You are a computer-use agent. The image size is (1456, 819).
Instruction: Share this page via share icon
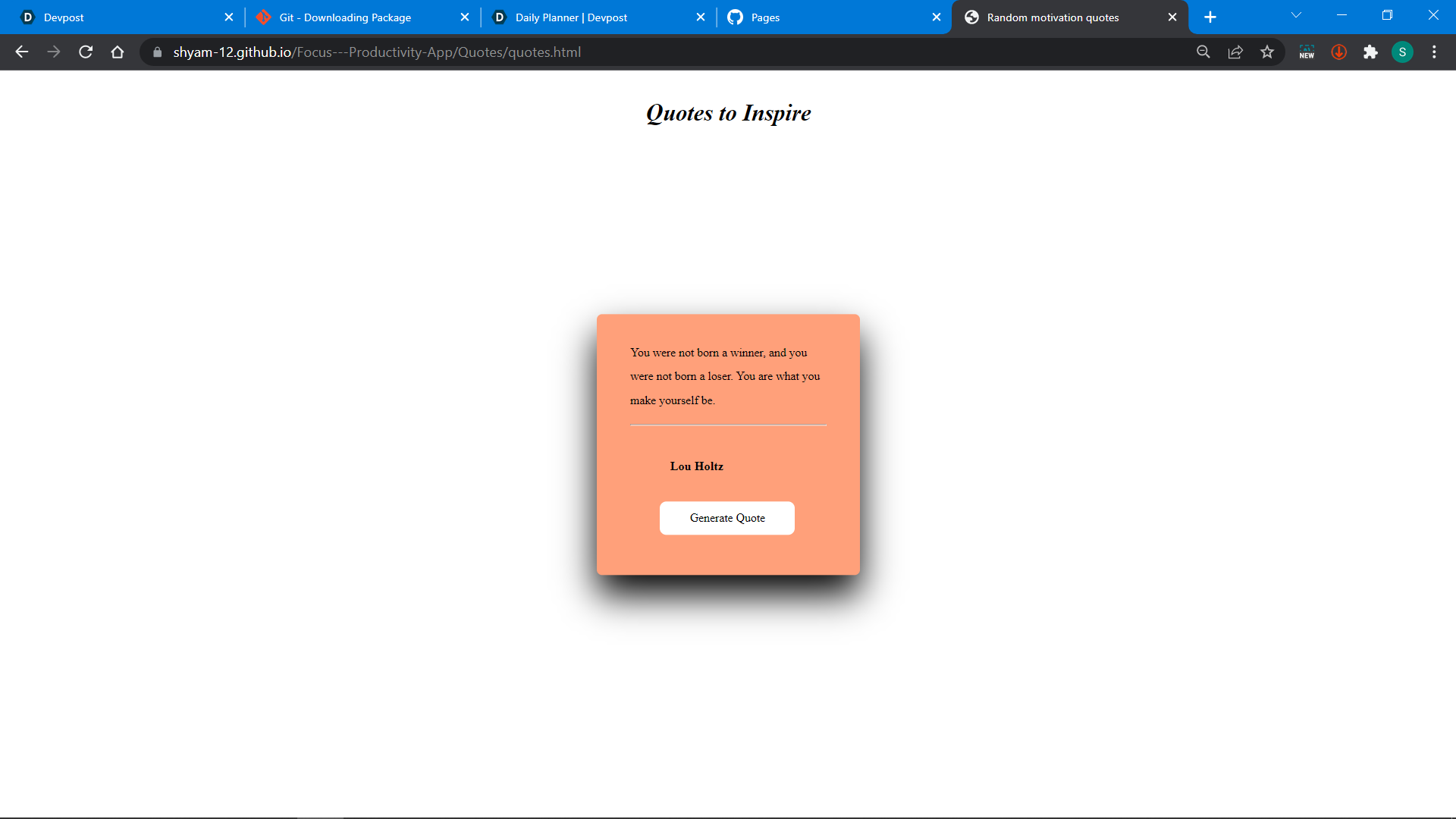(x=1235, y=52)
